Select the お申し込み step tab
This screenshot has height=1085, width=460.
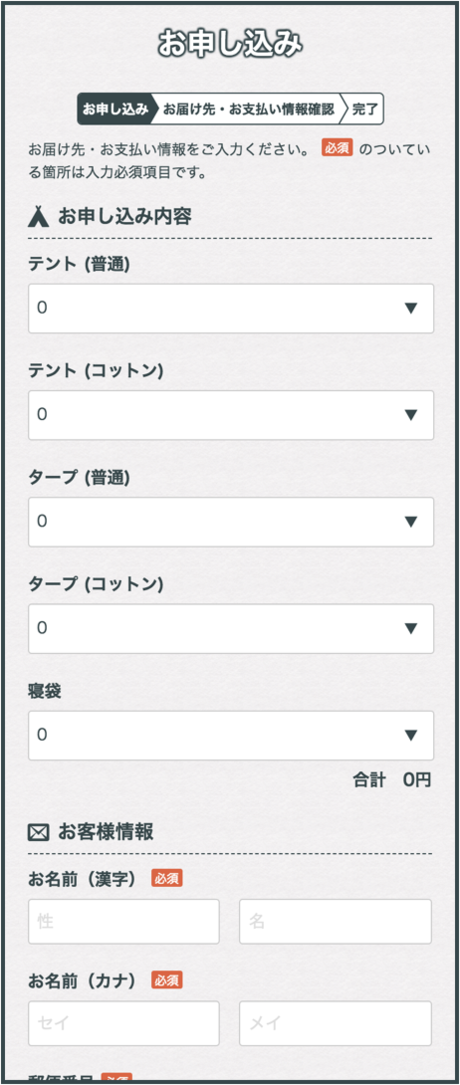coord(116,109)
